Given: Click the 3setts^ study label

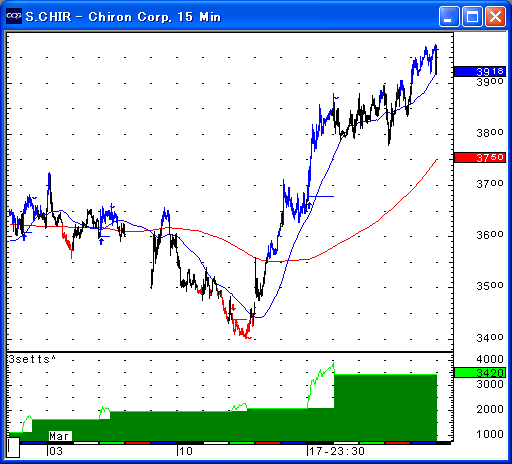Looking at the screenshot, I should click(32, 359).
